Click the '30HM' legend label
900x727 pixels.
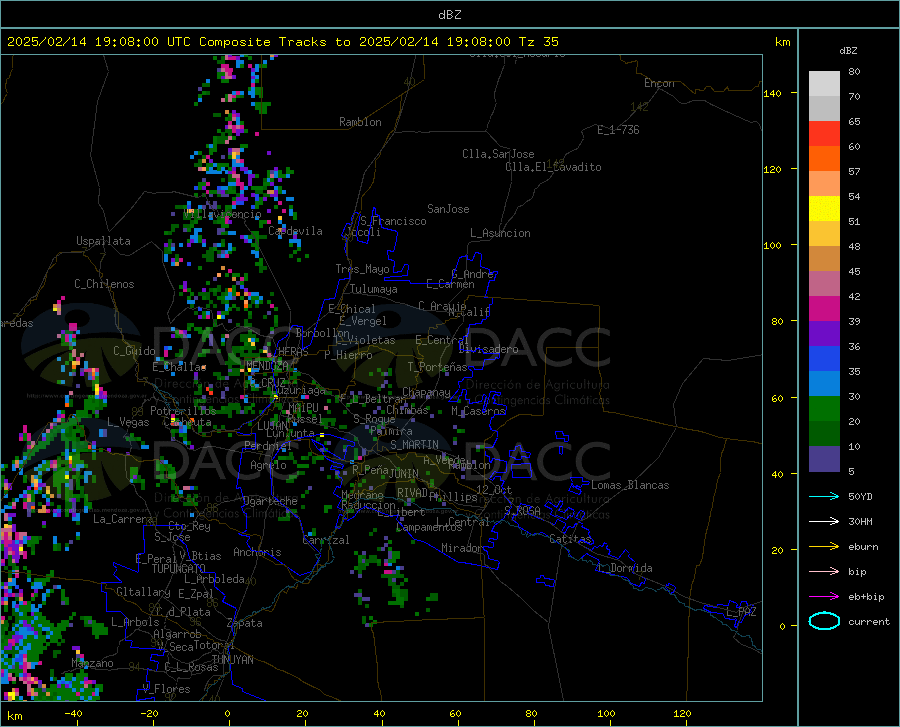click(860, 522)
